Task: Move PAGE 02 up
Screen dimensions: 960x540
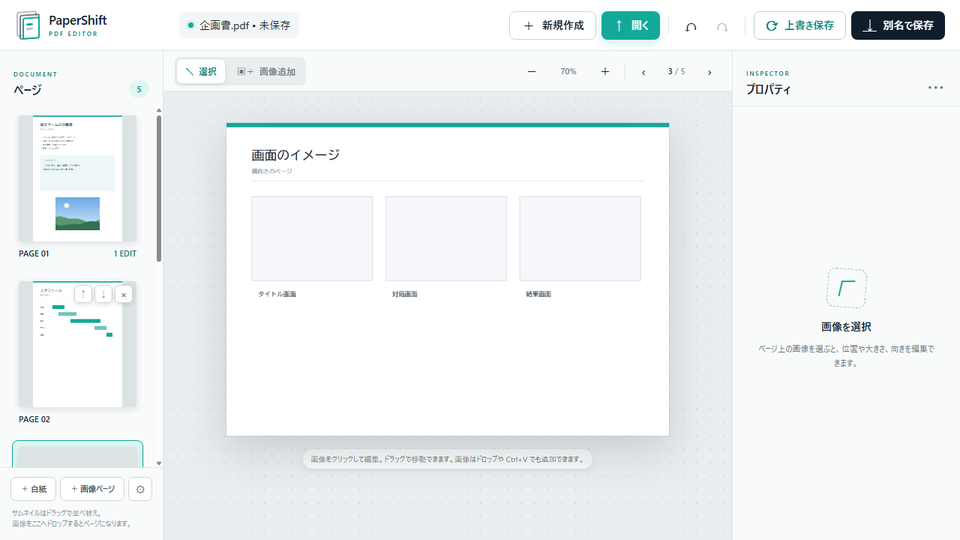Action: coord(83,294)
